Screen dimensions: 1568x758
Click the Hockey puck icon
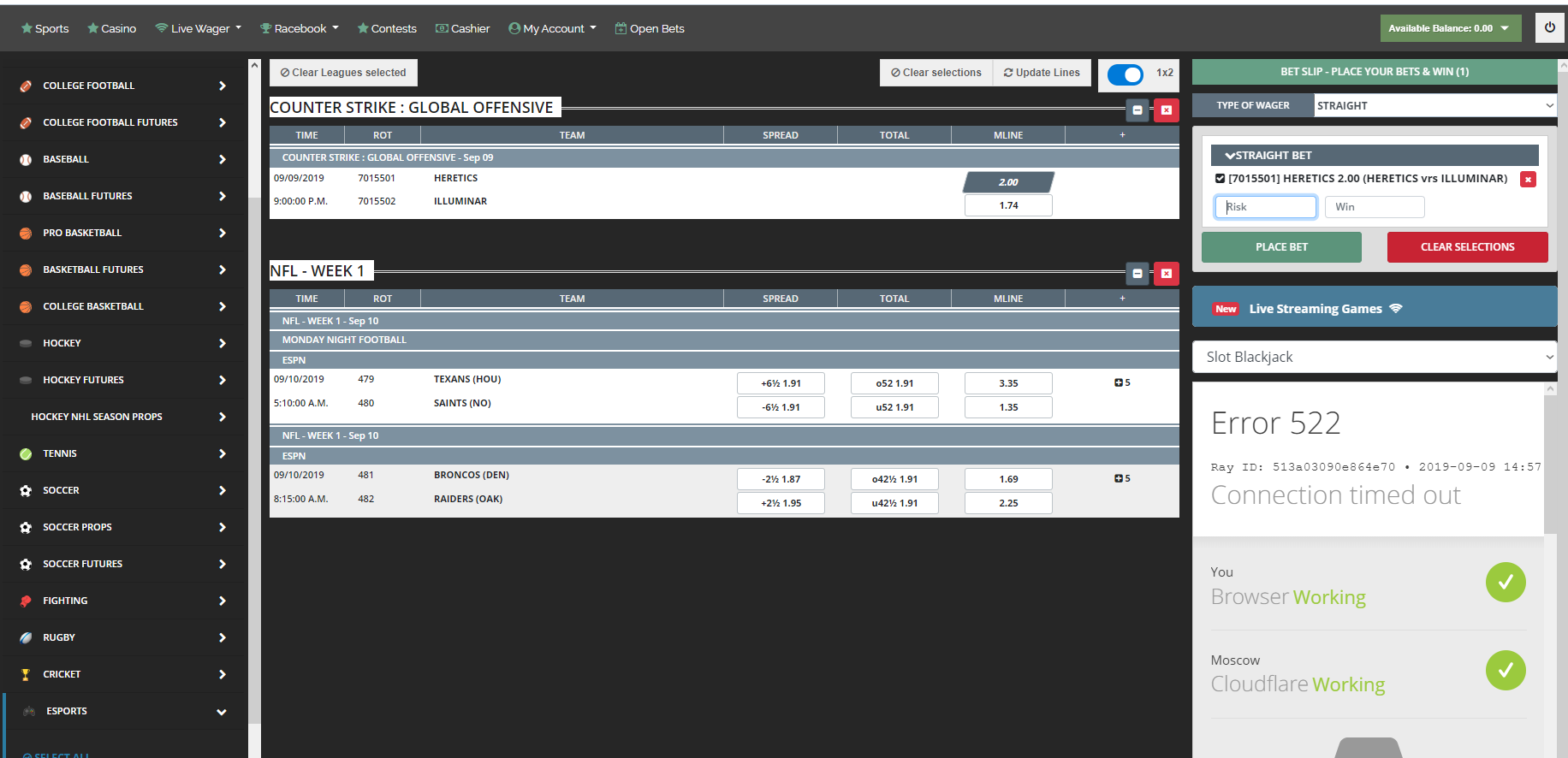click(x=26, y=343)
